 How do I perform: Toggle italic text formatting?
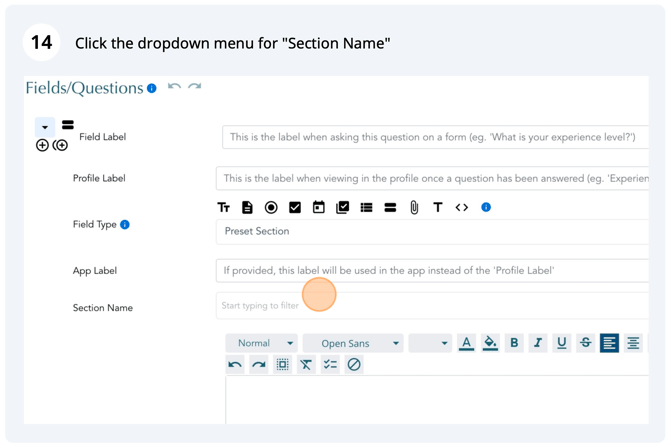(538, 343)
